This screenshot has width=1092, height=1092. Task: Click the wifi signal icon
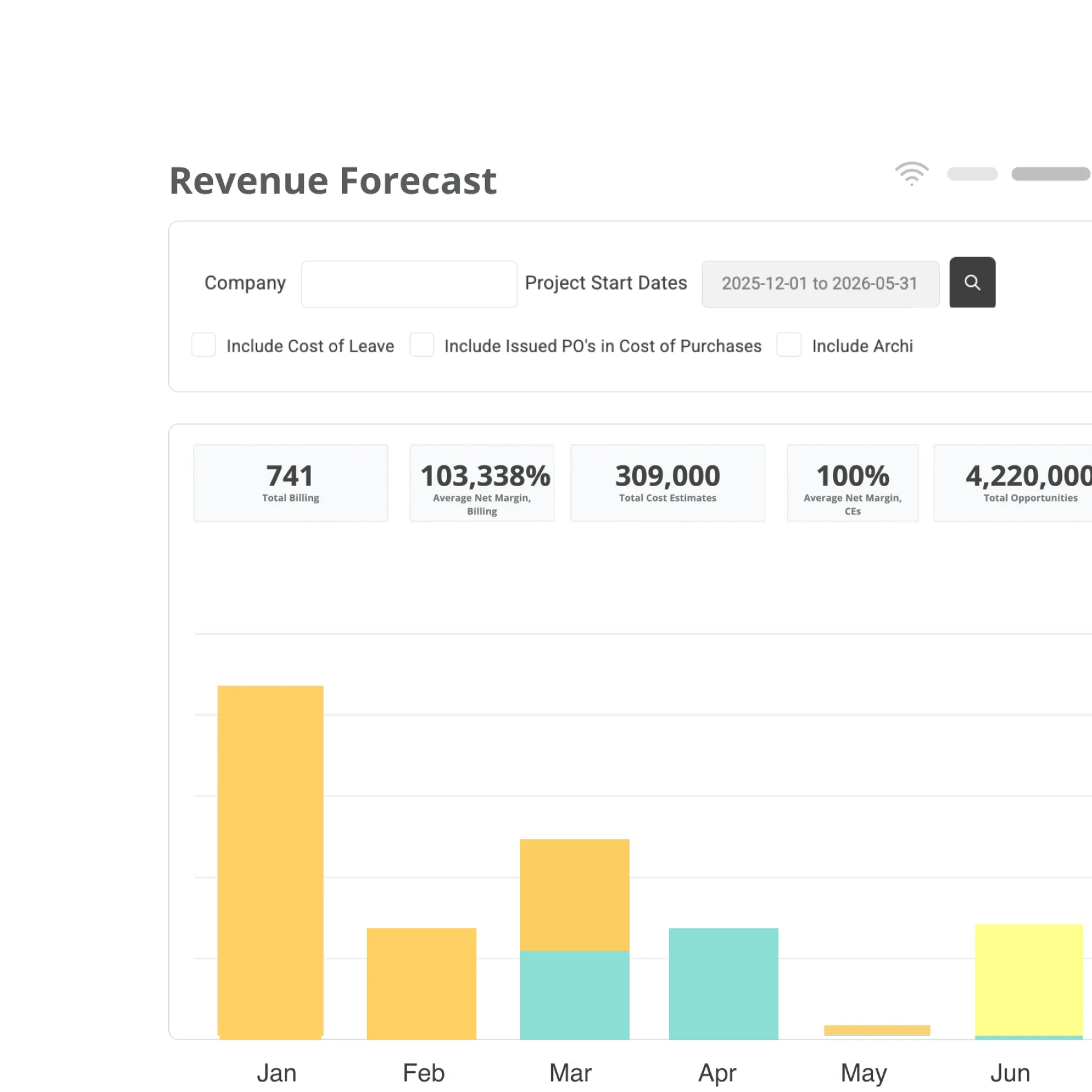pyautogui.click(x=912, y=174)
